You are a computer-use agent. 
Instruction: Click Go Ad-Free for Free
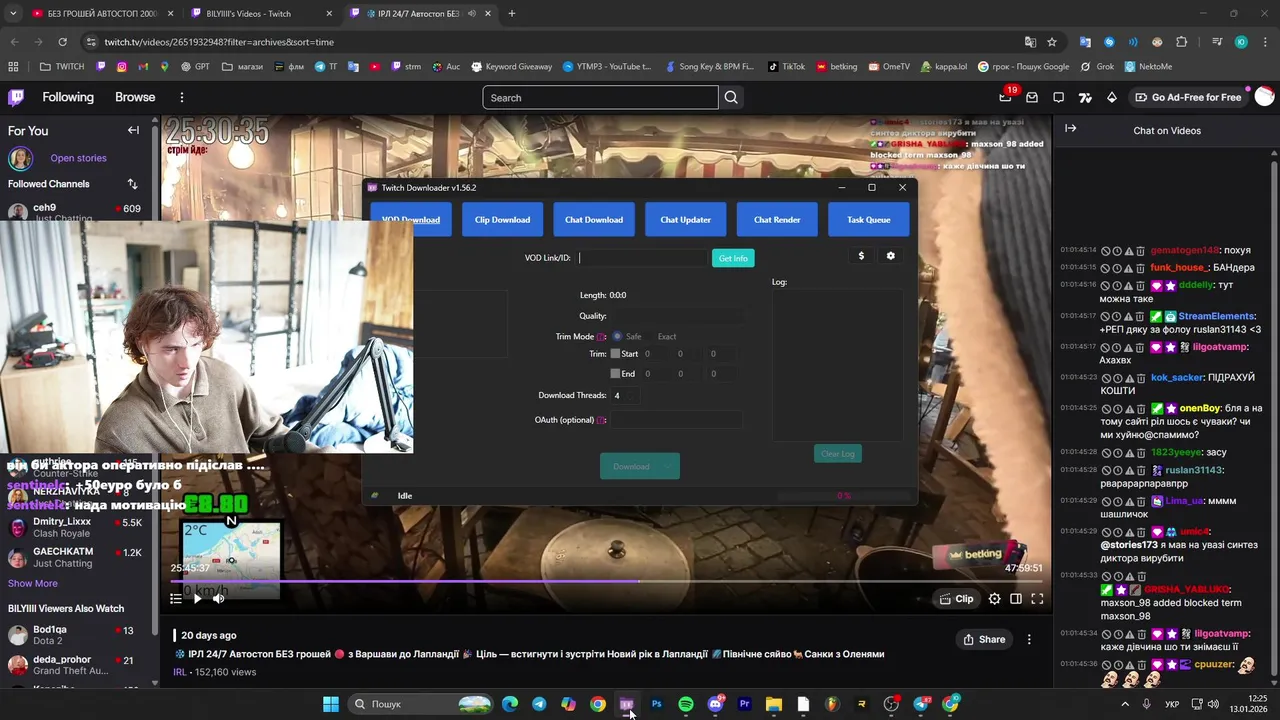[1188, 97]
